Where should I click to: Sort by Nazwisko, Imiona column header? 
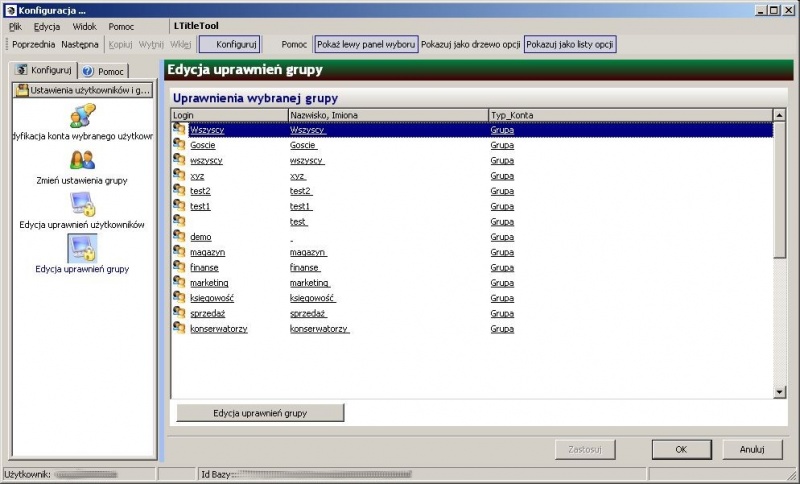pos(388,115)
